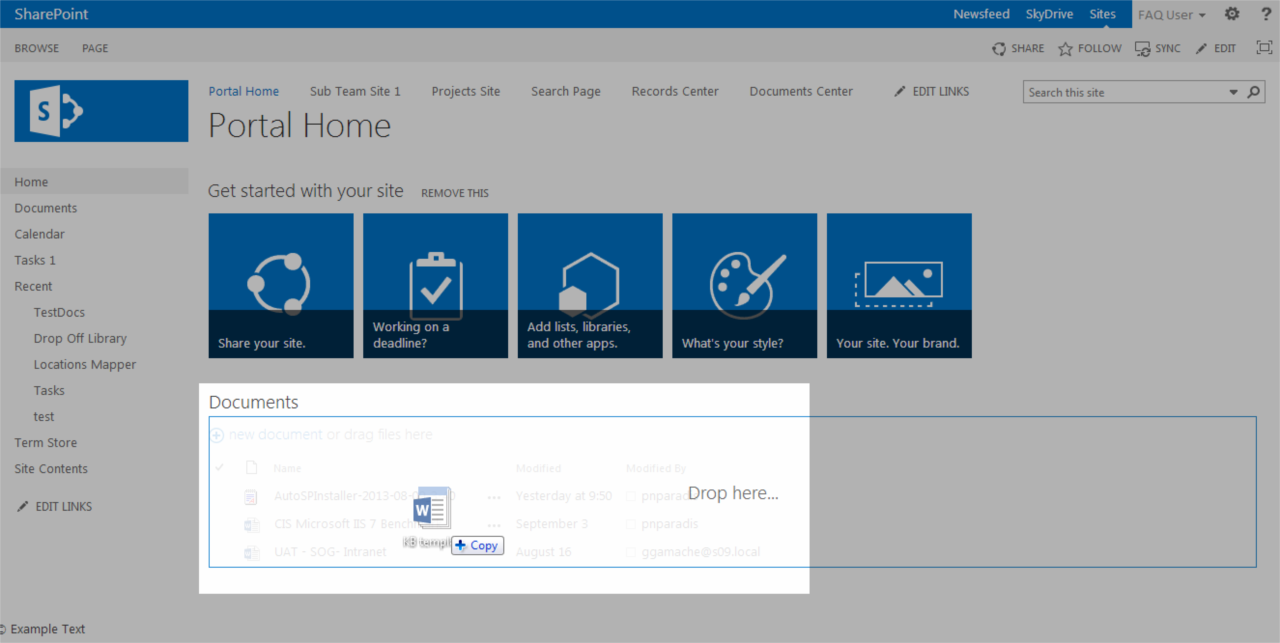Click the SharePoint site logo

101,111
